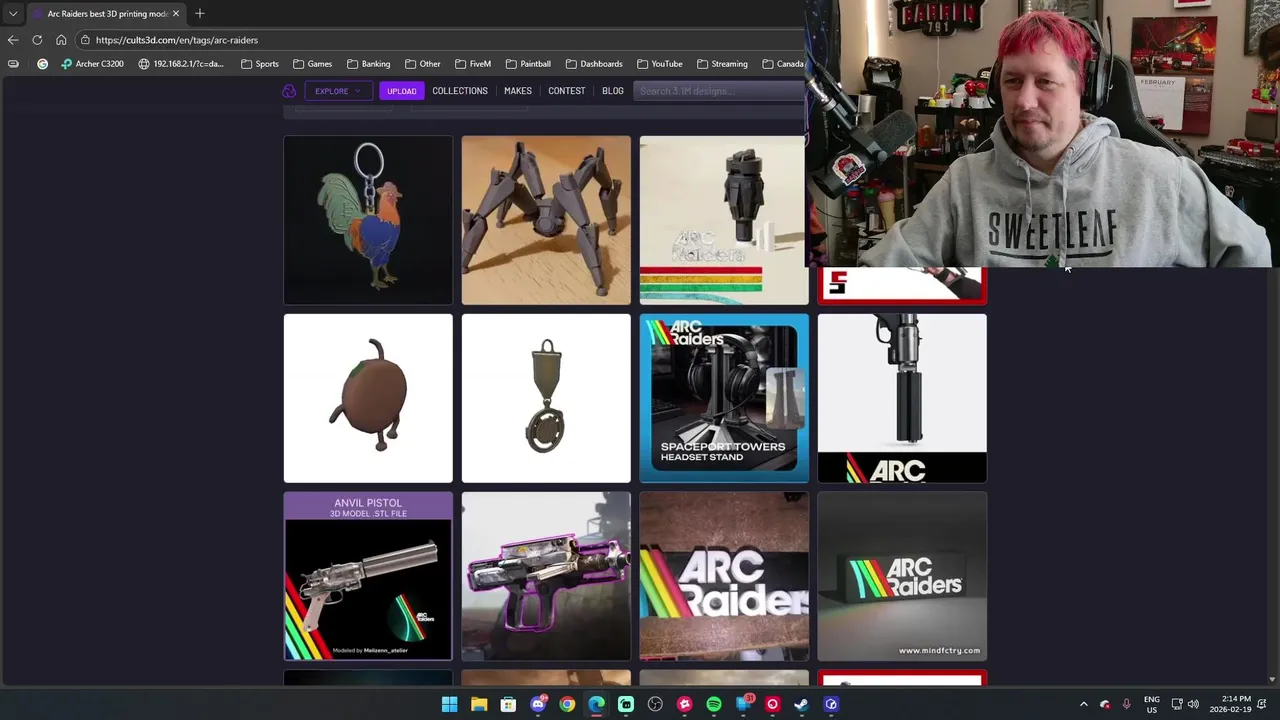This screenshot has height=720, width=1280.
Task: Open the Google bookmark icon
Action: pos(42,64)
